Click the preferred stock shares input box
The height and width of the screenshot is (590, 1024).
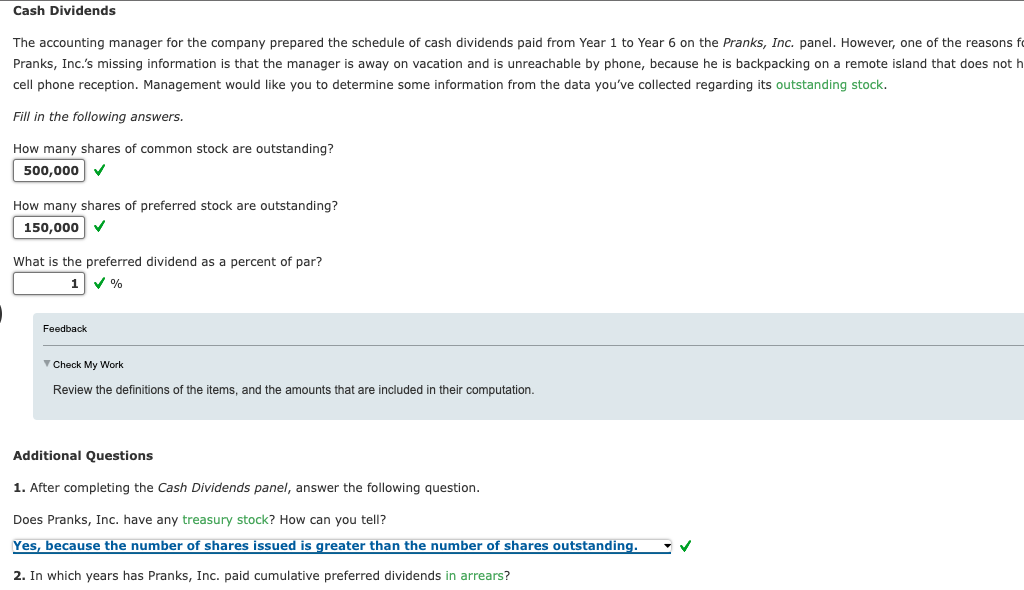click(x=48, y=227)
